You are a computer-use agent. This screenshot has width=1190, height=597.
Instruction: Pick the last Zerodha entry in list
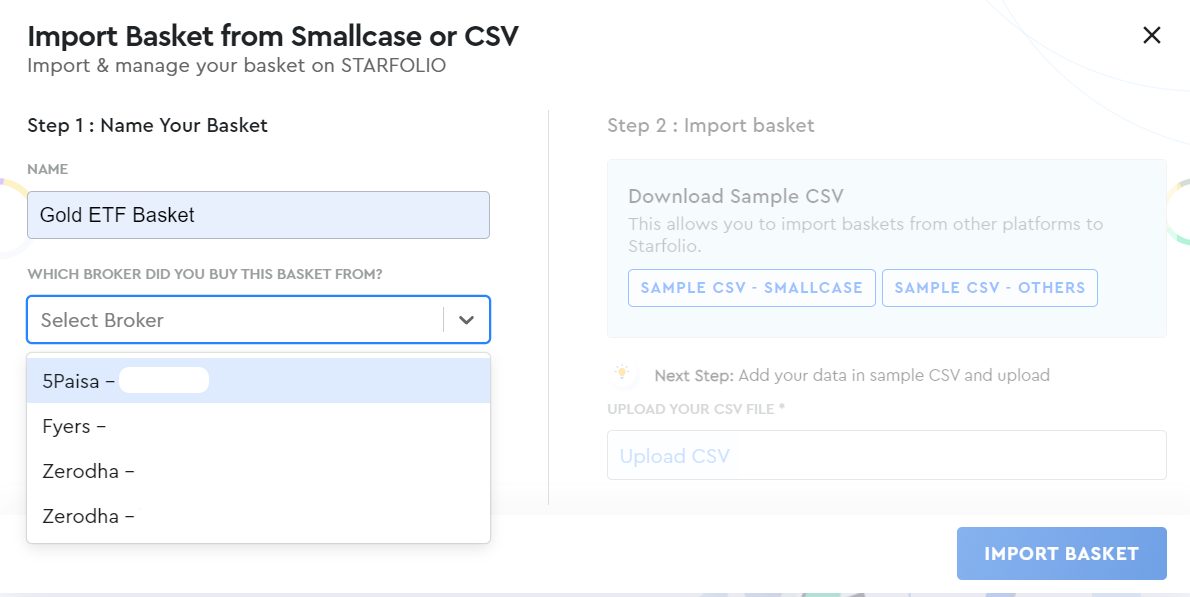tap(258, 517)
